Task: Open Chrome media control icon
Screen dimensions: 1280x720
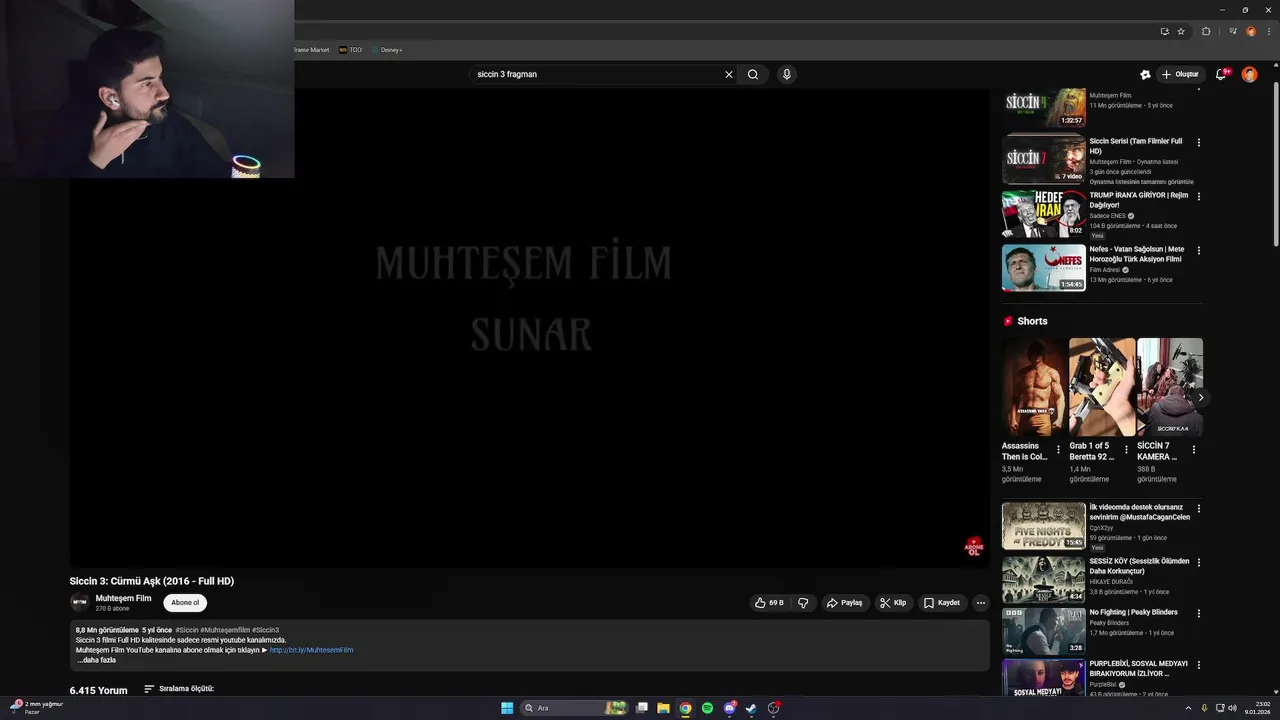Action: (x=1233, y=31)
